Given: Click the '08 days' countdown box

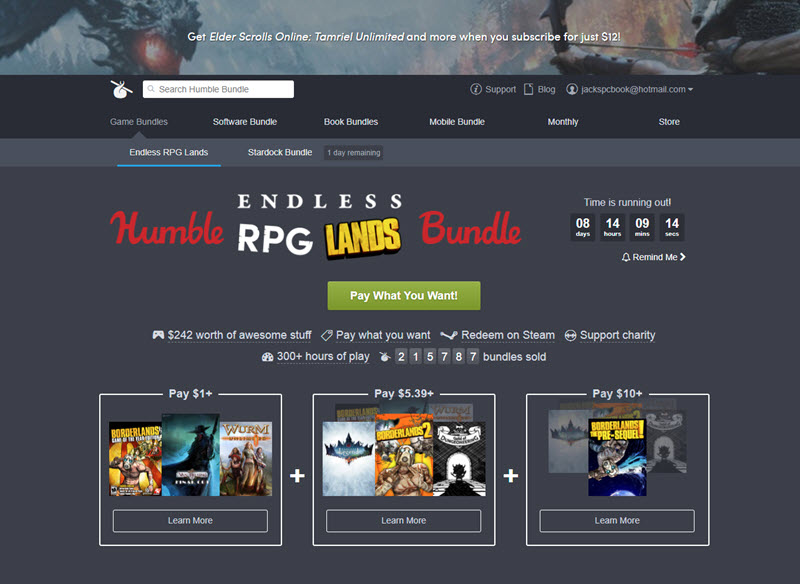Looking at the screenshot, I should pos(583,227).
